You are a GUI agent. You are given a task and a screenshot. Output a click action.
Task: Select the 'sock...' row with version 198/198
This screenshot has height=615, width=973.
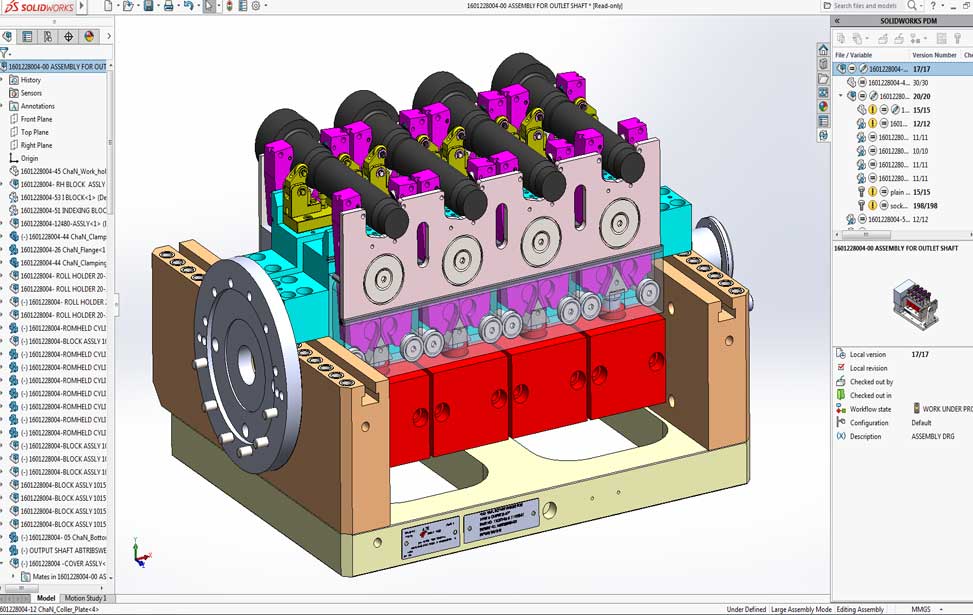click(x=902, y=205)
